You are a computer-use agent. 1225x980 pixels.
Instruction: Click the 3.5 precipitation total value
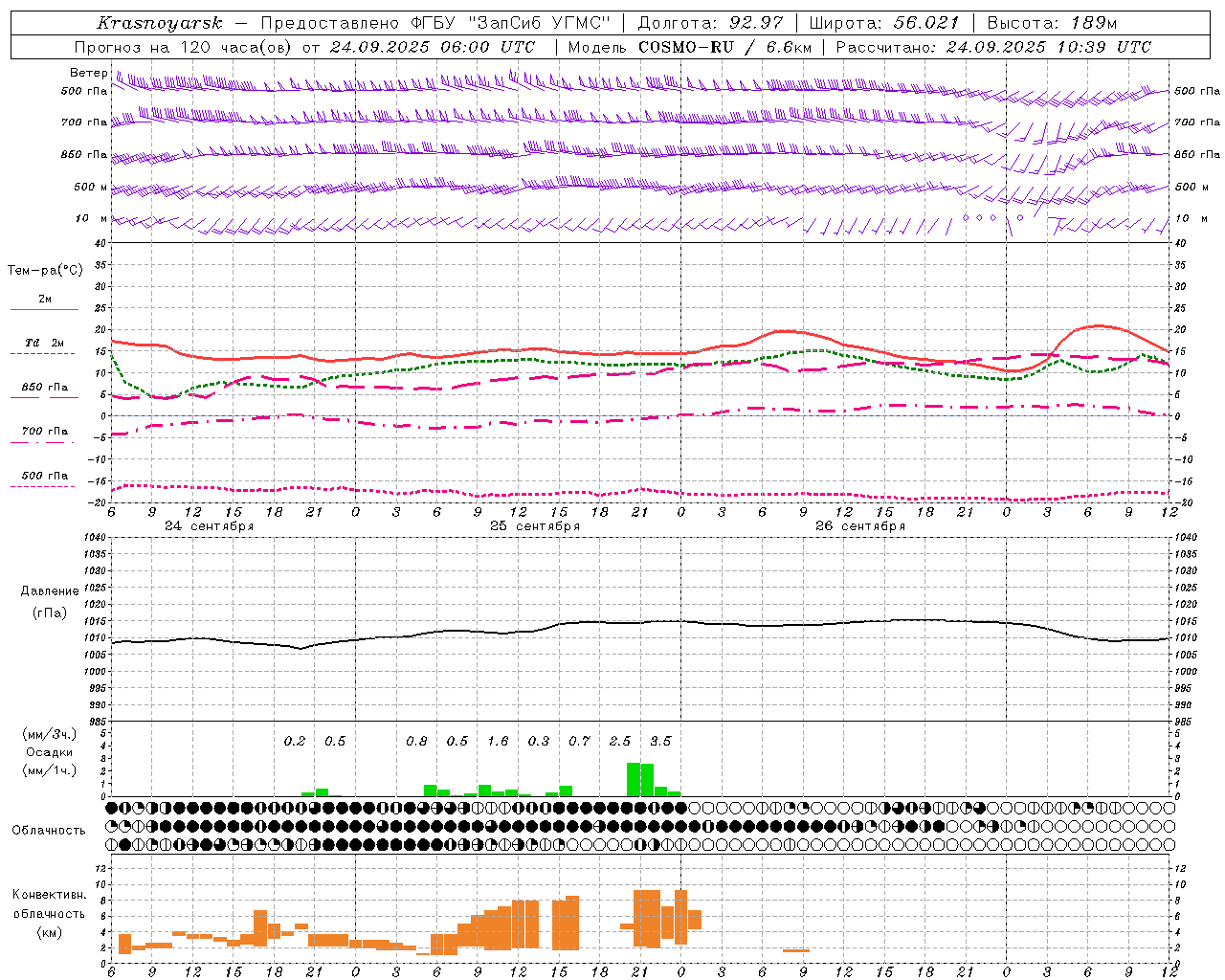tap(660, 741)
